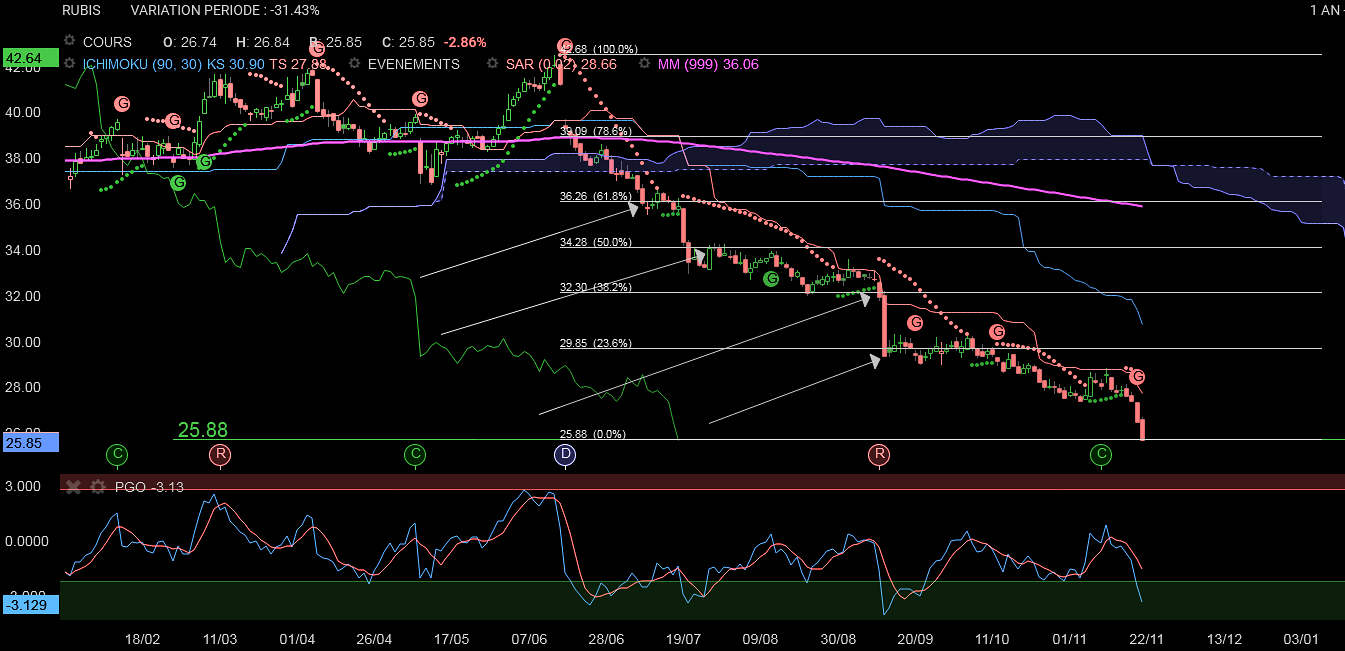The height and width of the screenshot is (651, 1345).
Task: Click the latest red G marker near 22/11
Action: [1137, 377]
